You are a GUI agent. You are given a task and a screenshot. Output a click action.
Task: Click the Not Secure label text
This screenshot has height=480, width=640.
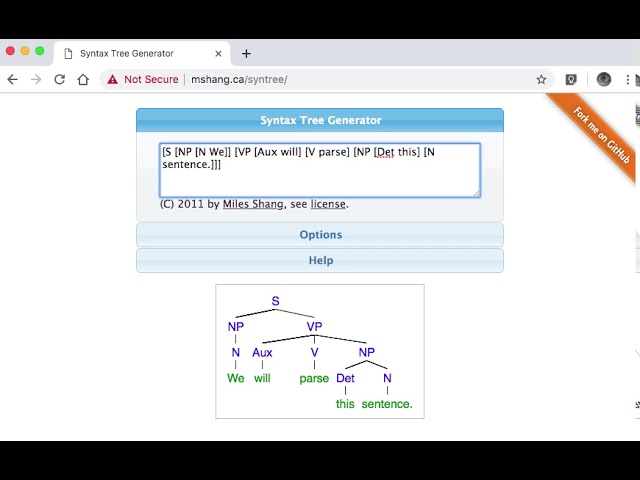151,79
